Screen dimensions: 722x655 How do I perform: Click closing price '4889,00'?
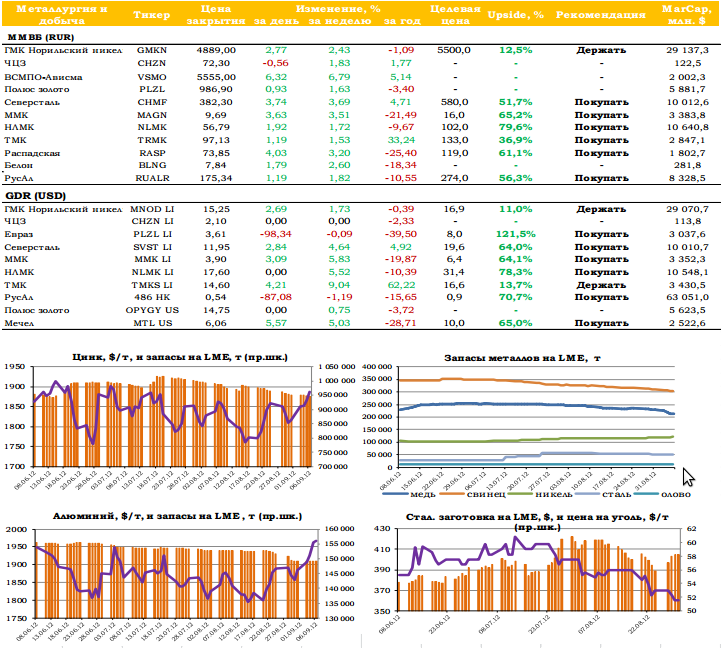click(x=216, y=50)
